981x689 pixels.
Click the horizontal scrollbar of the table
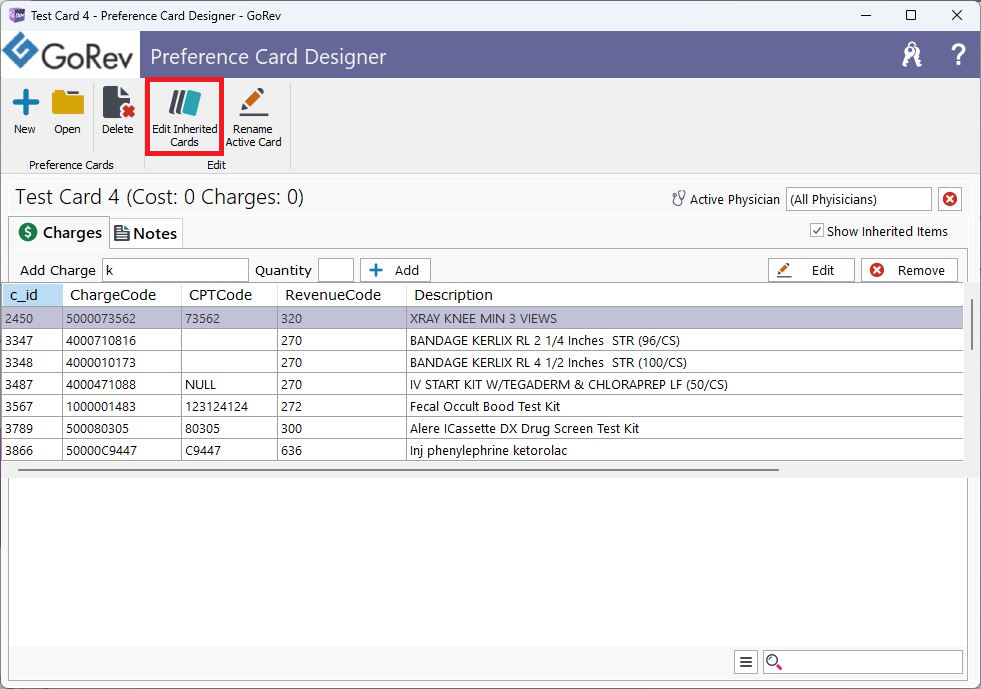click(x=398, y=469)
